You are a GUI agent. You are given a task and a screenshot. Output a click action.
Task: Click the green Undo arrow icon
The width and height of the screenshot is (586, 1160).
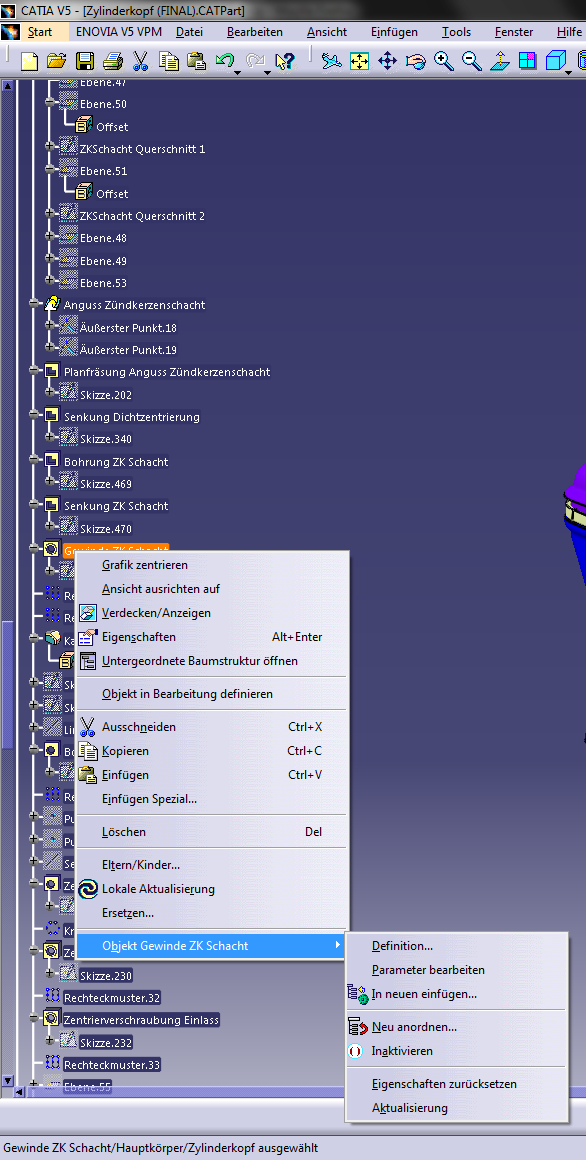(x=225, y=59)
